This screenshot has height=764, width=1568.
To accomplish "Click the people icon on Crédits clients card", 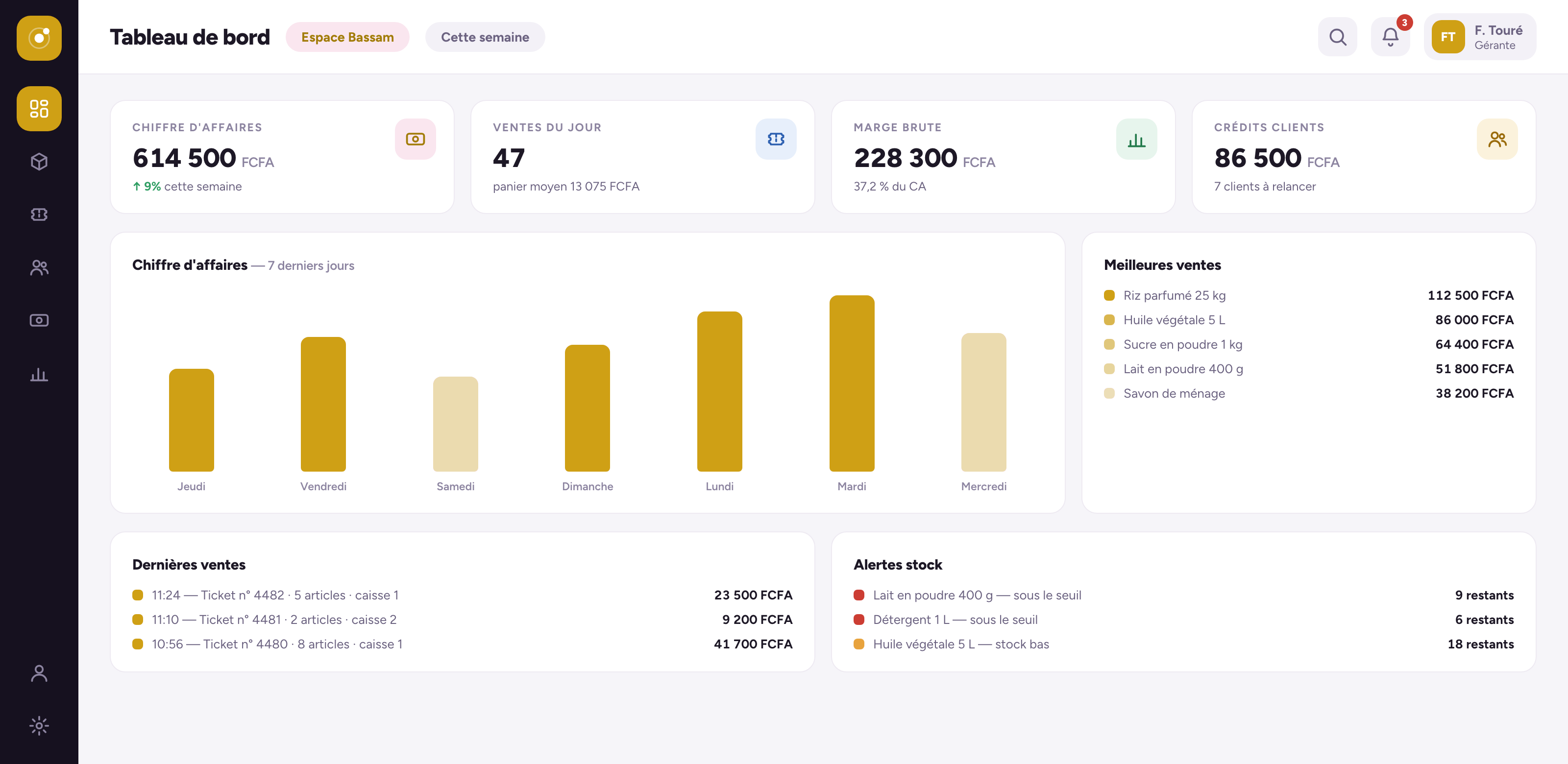I will tap(1497, 139).
